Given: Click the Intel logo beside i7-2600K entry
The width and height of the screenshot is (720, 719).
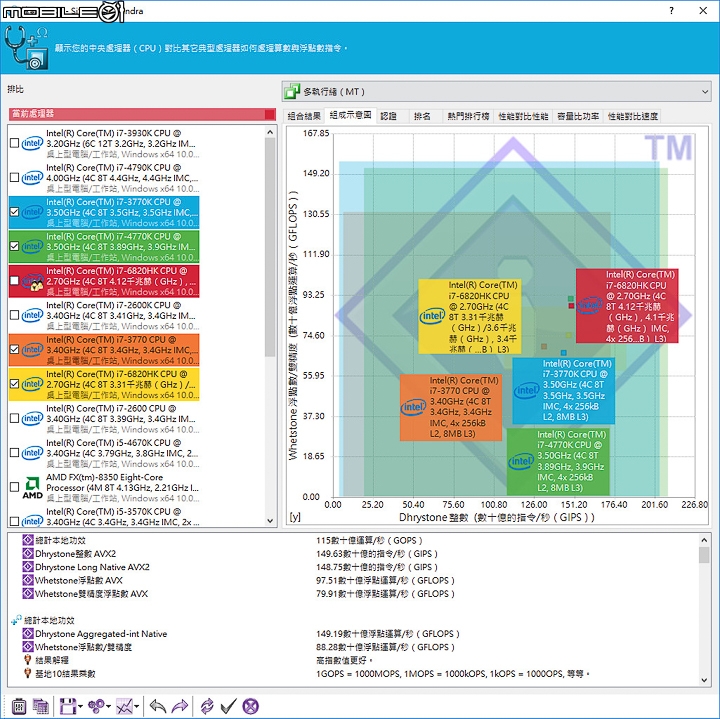Looking at the screenshot, I should click(x=32, y=315).
